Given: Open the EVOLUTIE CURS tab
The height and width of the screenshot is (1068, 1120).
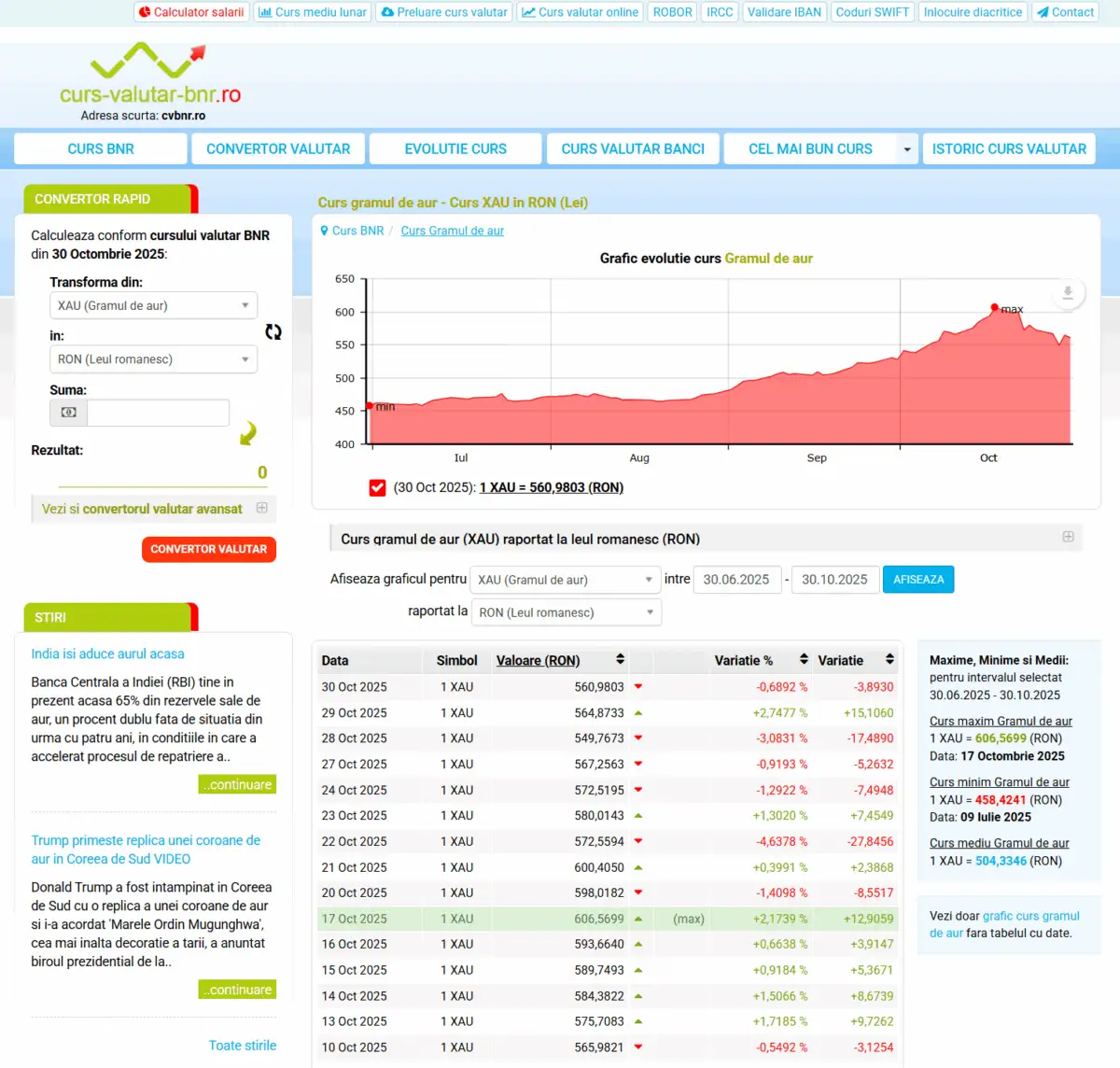Looking at the screenshot, I should coord(455,149).
